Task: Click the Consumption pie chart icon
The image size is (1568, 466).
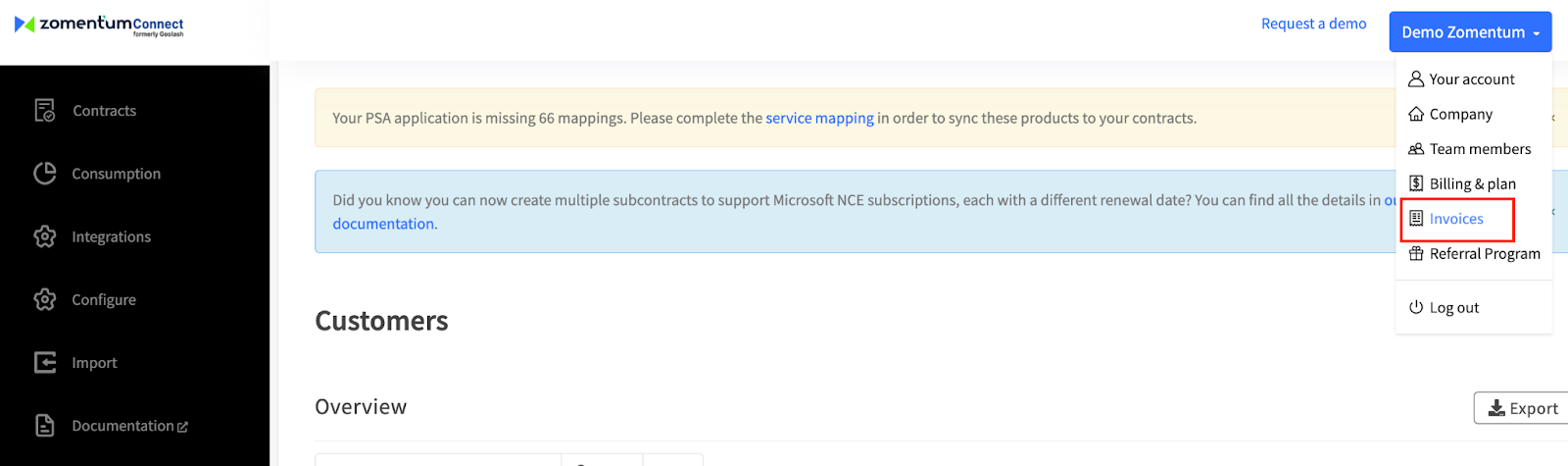Action: click(45, 174)
